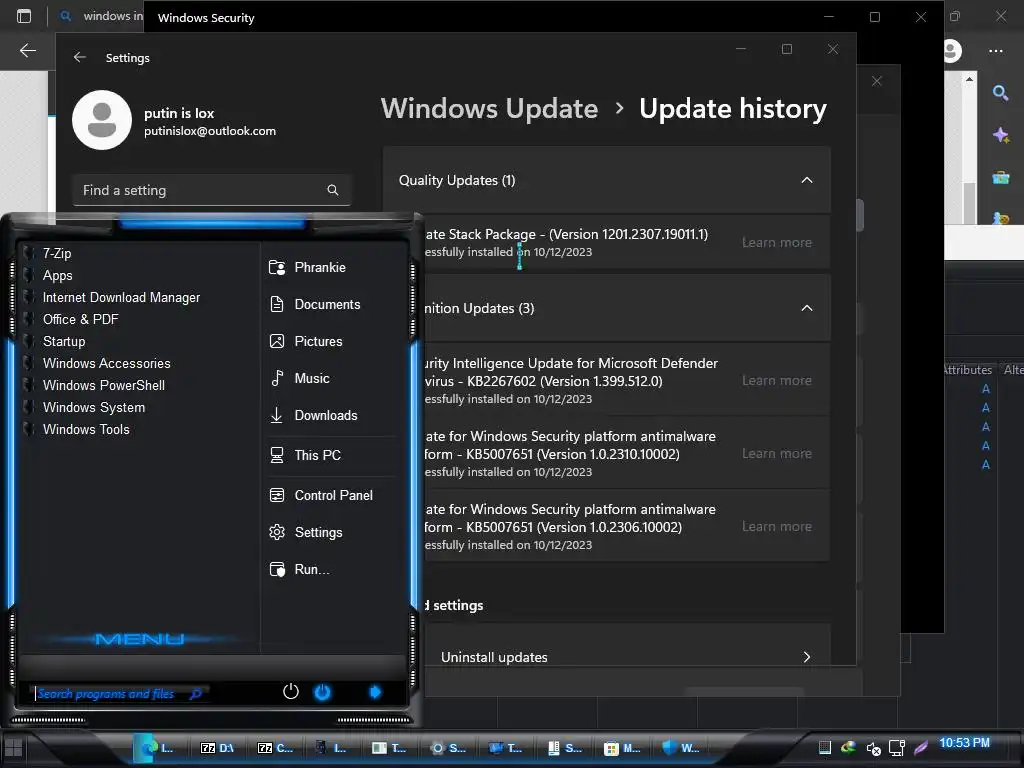Click the network icon in system tray
This screenshot has width=1024, height=768.
coord(897,748)
